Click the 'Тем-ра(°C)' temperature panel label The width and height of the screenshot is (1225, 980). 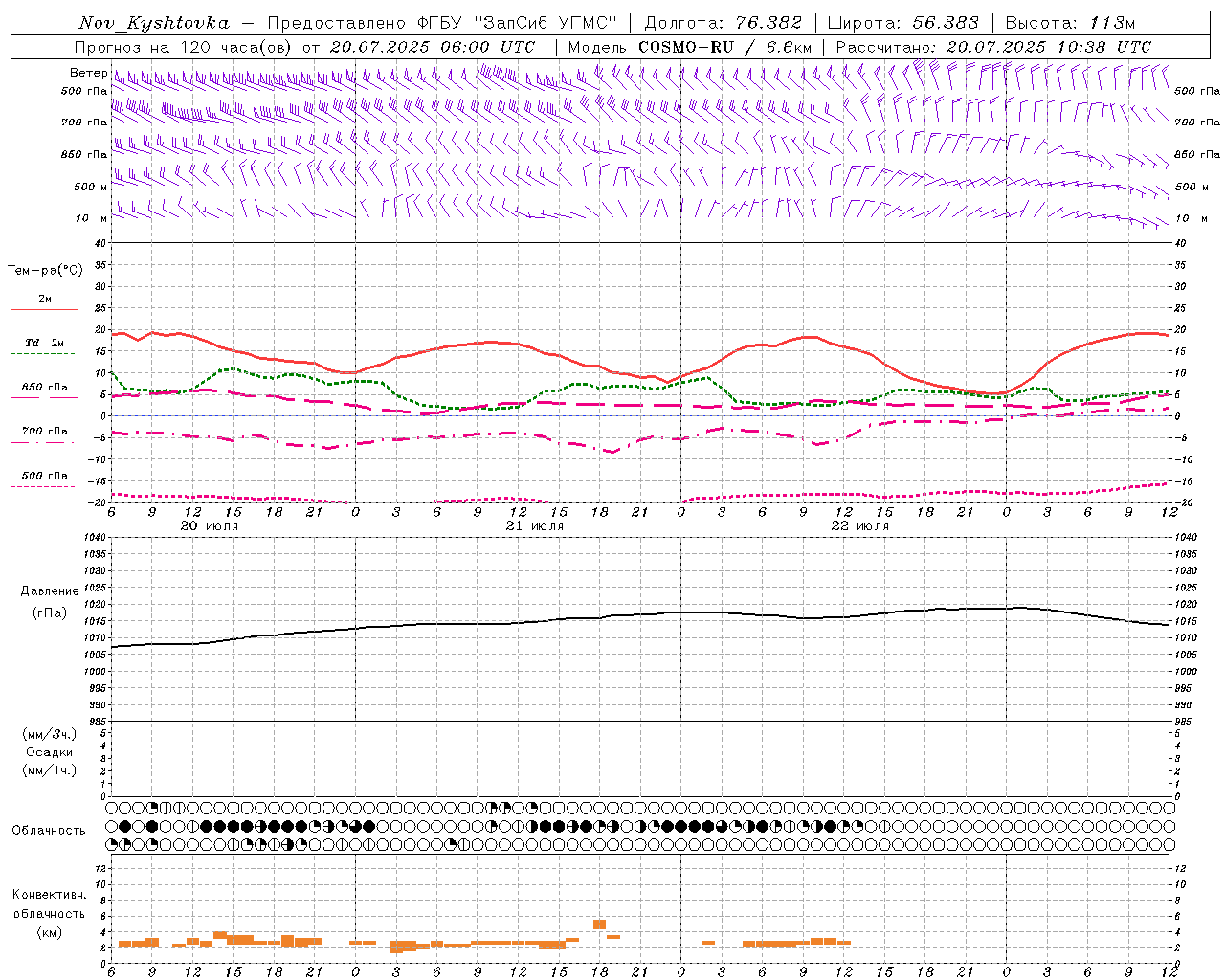point(45,271)
